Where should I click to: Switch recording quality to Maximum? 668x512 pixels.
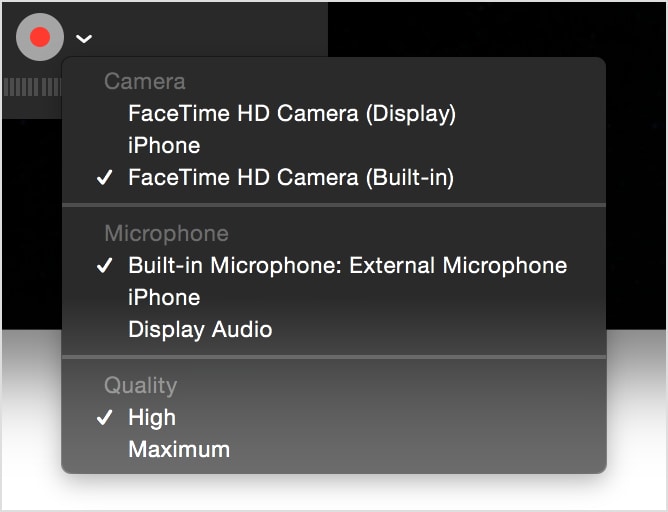pyautogui.click(x=179, y=450)
